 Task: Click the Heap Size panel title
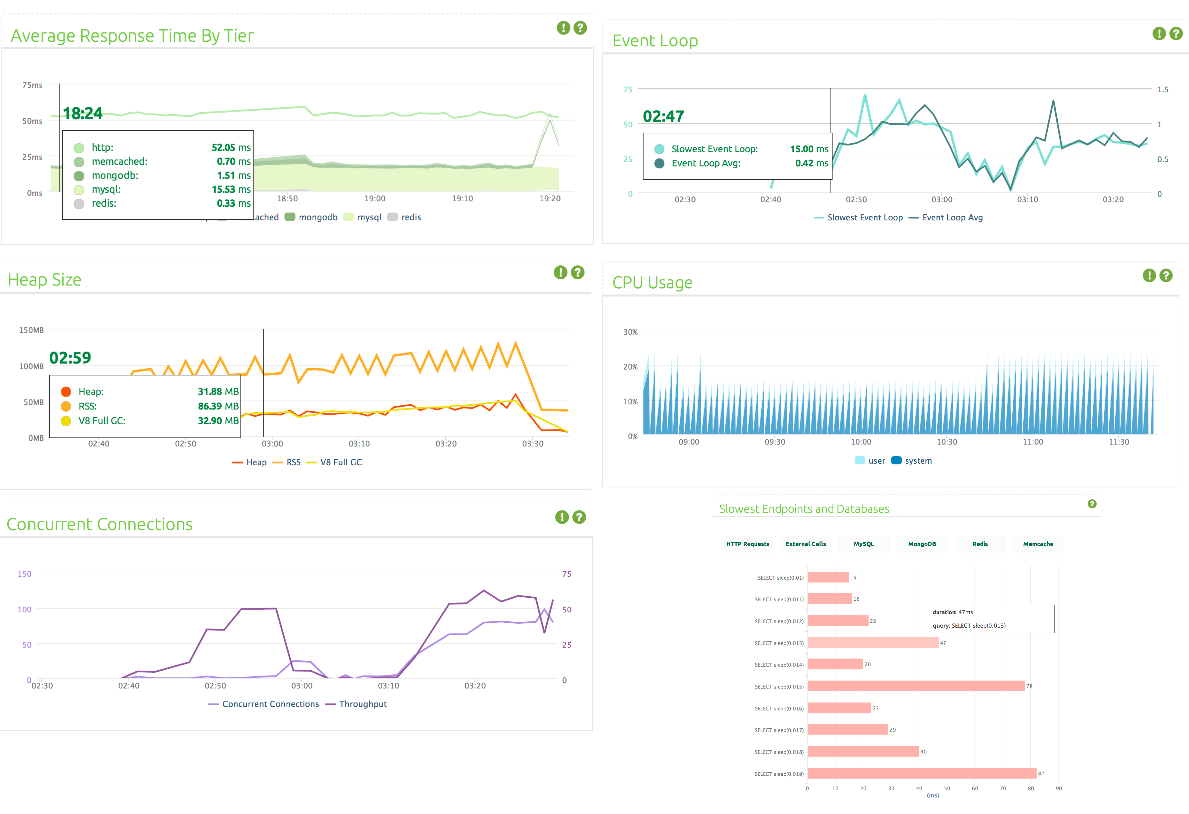[45, 279]
